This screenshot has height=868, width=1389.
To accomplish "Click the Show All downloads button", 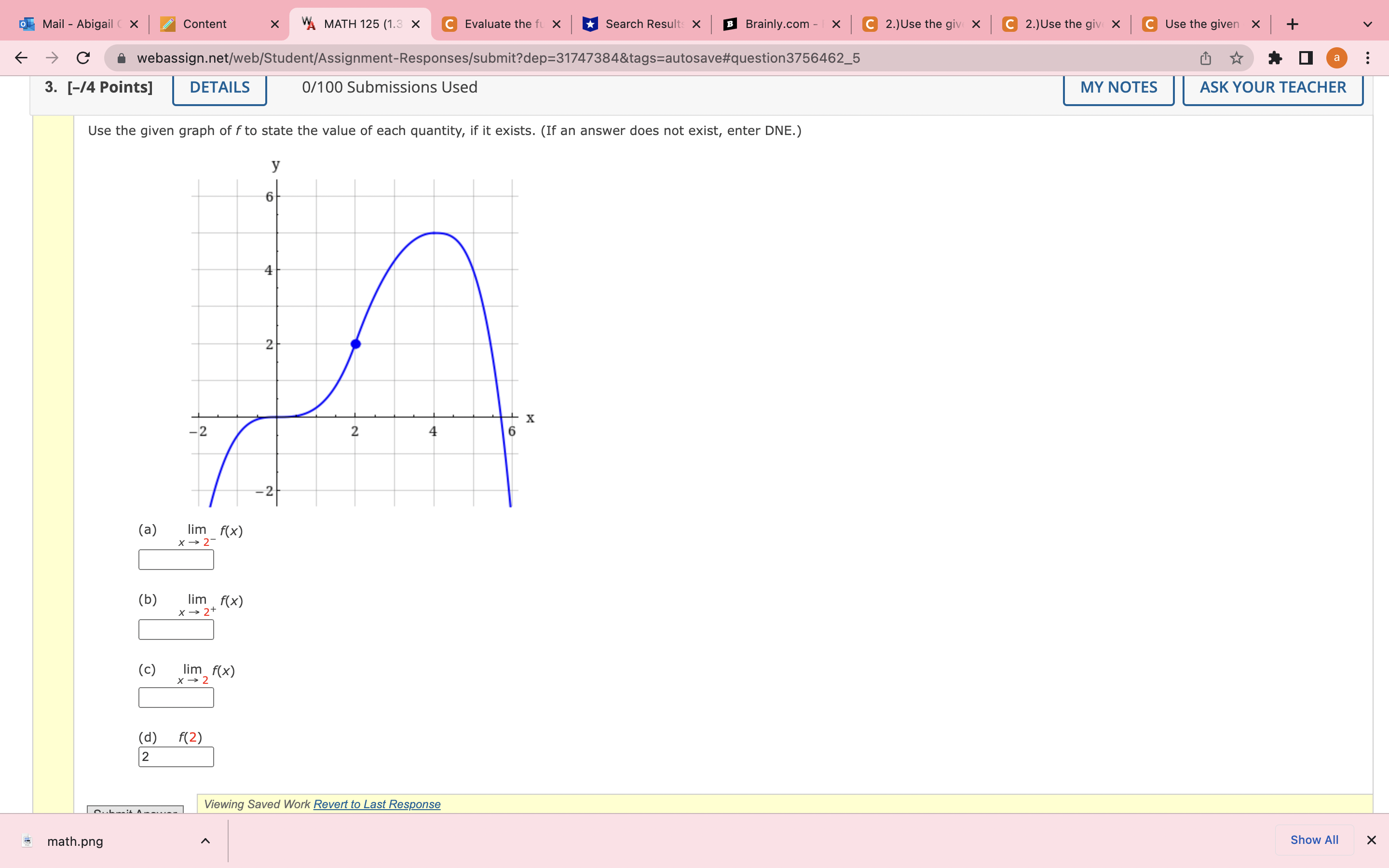I will click(1314, 839).
